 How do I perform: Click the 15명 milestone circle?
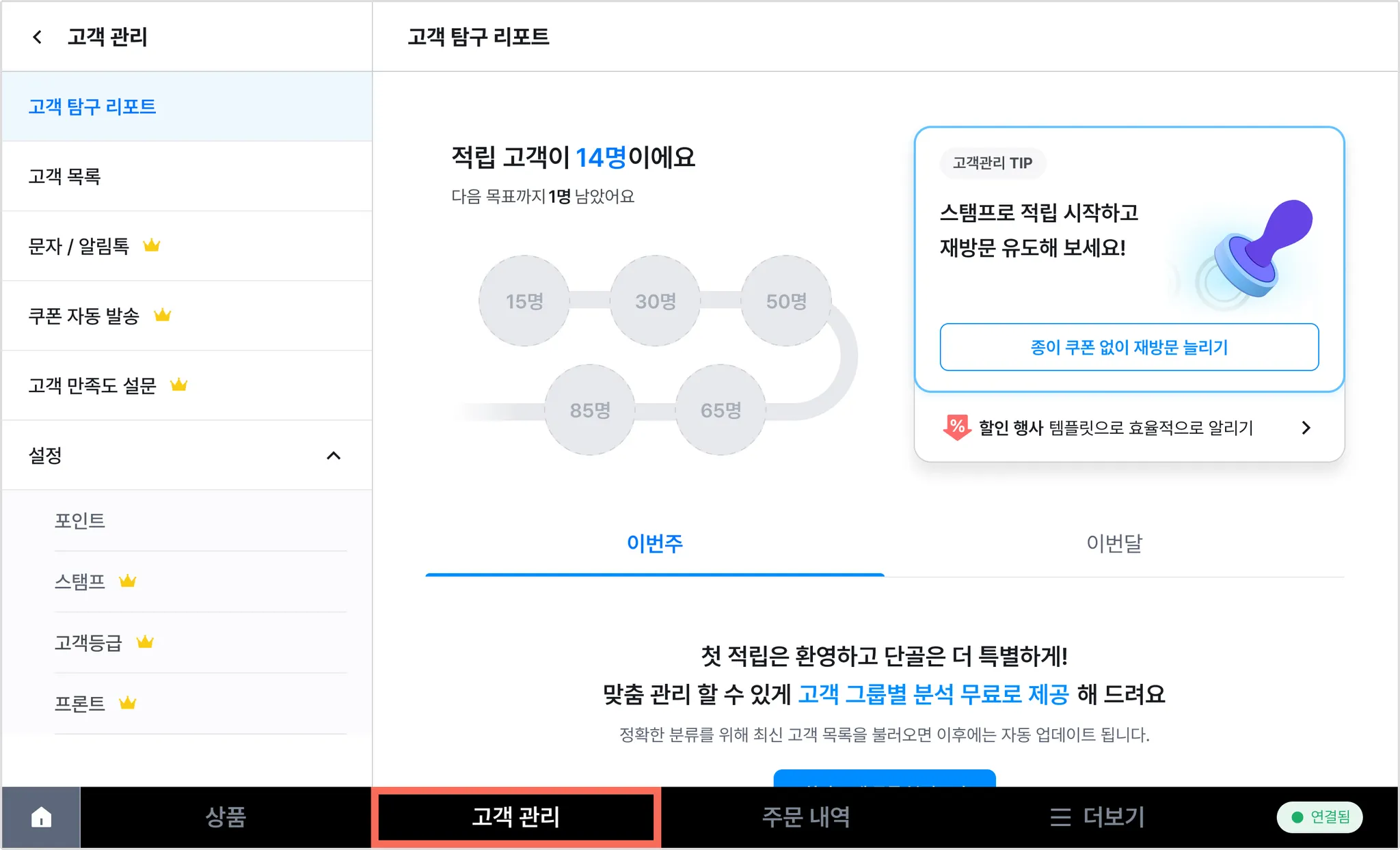[524, 301]
